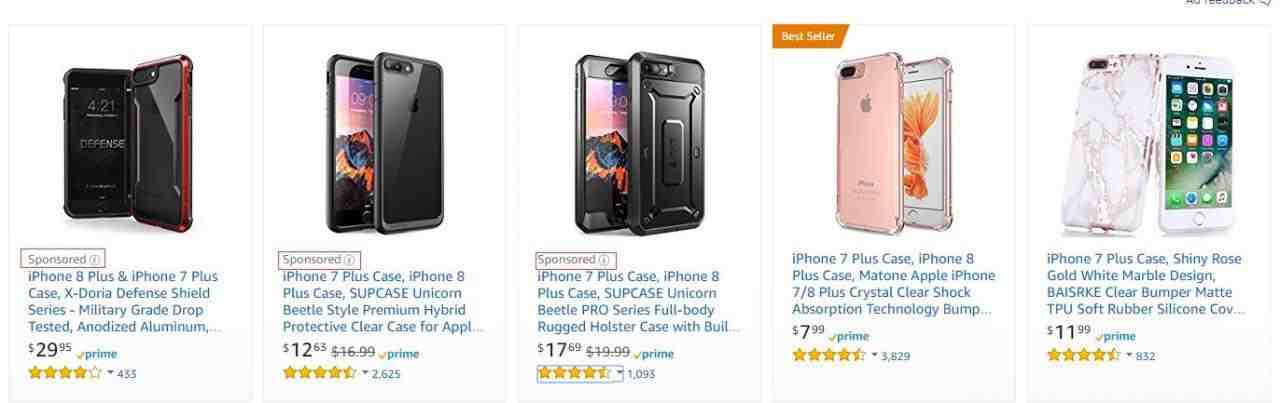
Task: Click prime logo next to $29.95 price
Action: click(x=98, y=354)
